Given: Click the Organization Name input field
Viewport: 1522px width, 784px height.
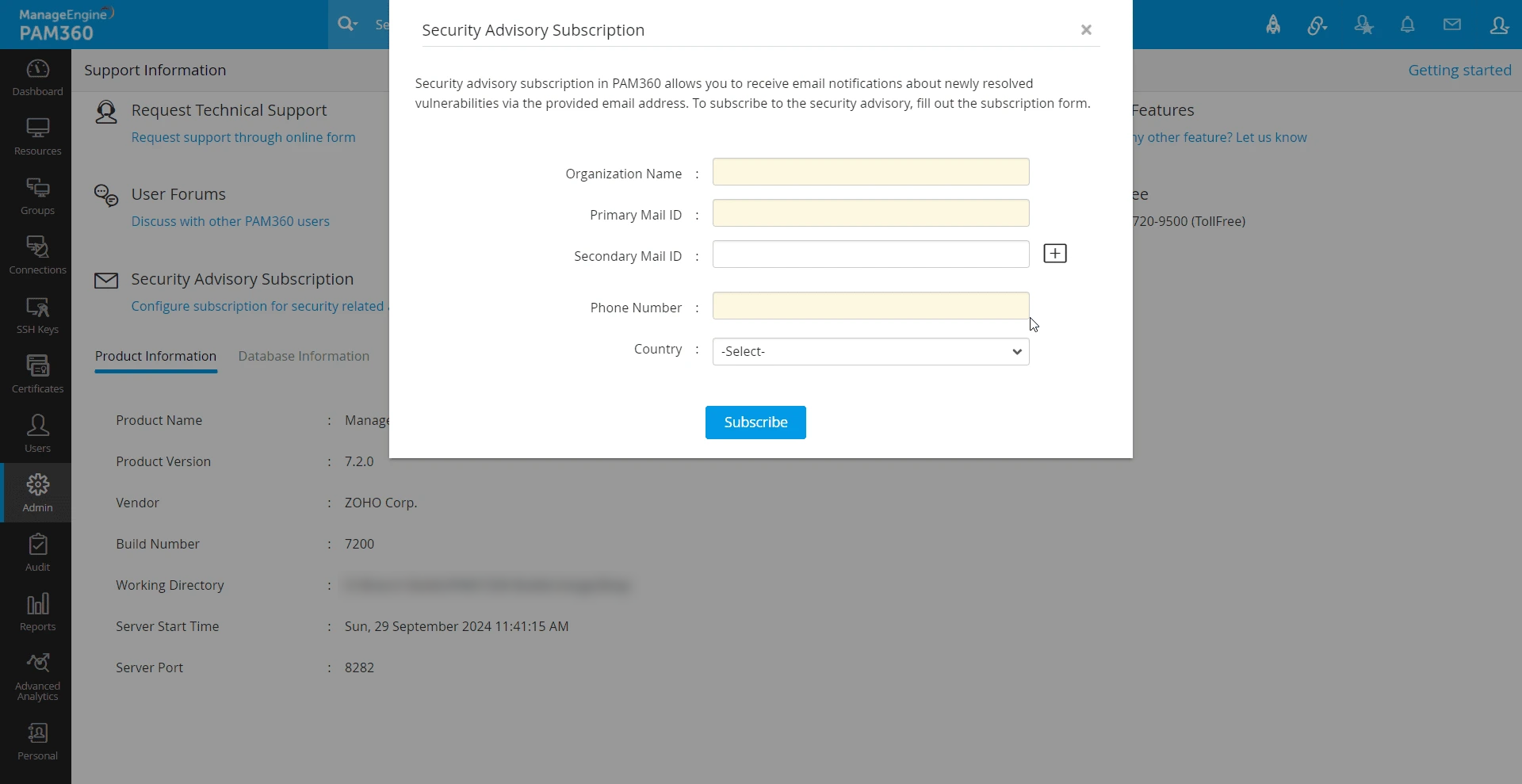Looking at the screenshot, I should (870, 172).
